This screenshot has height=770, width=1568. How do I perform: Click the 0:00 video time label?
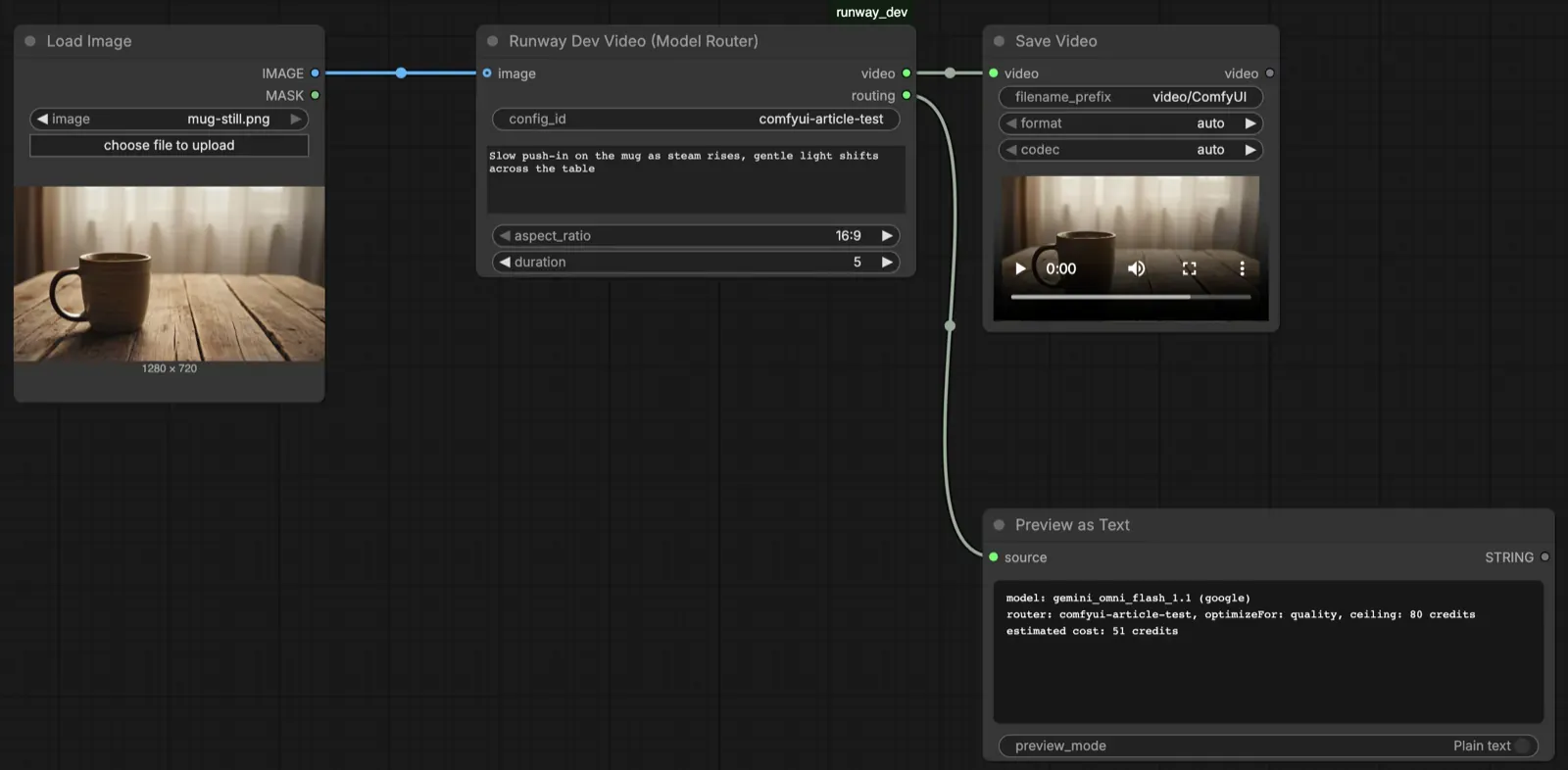[1060, 268]
